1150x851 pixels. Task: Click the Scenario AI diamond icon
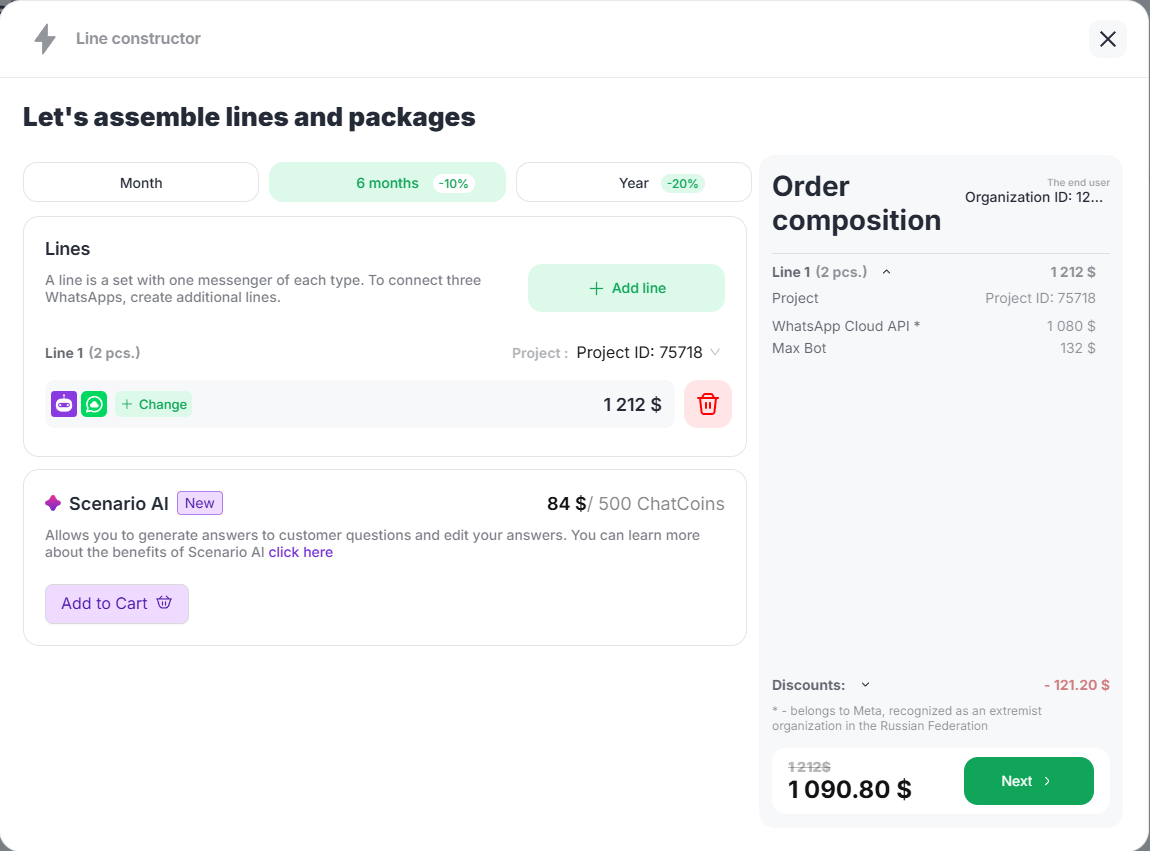(x=53, y=503)
